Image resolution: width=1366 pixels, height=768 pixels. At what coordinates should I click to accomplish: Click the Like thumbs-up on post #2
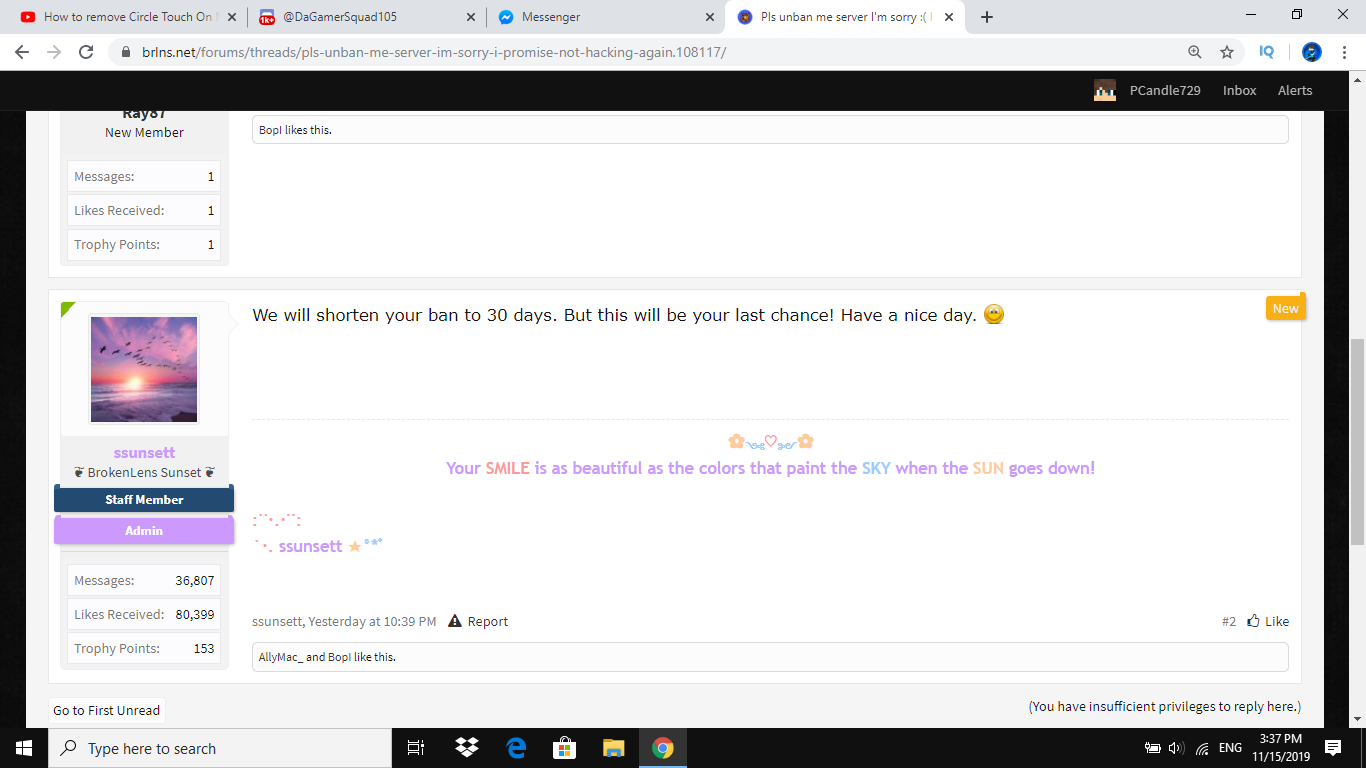coord(1253,621)
